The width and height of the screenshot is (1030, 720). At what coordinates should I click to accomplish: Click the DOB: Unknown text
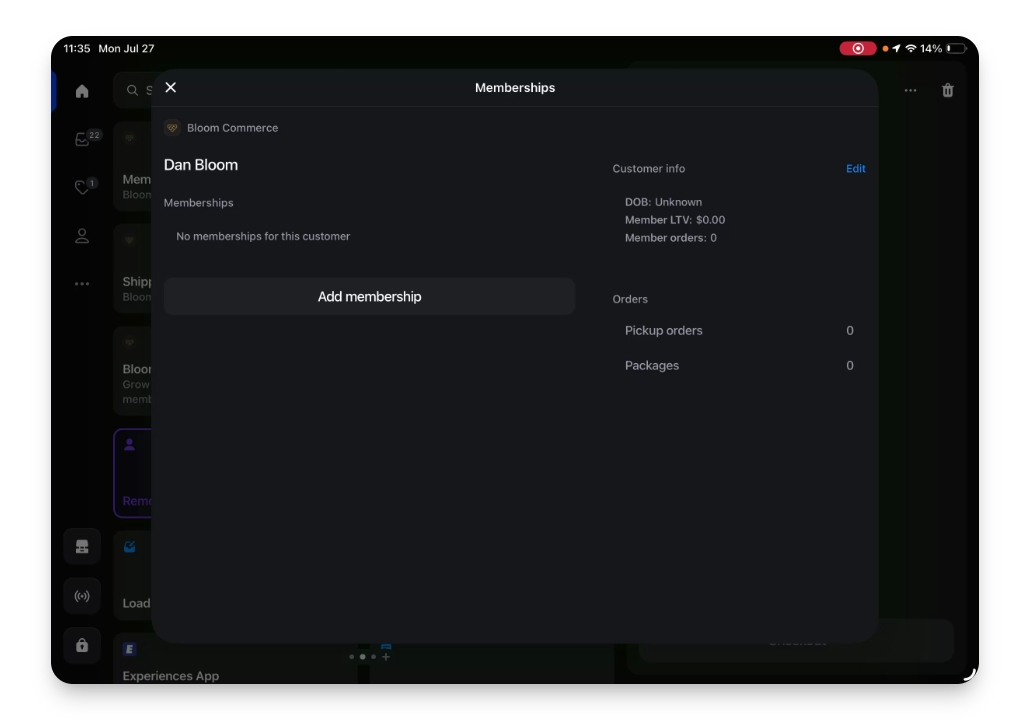click(x=663, y=202)
